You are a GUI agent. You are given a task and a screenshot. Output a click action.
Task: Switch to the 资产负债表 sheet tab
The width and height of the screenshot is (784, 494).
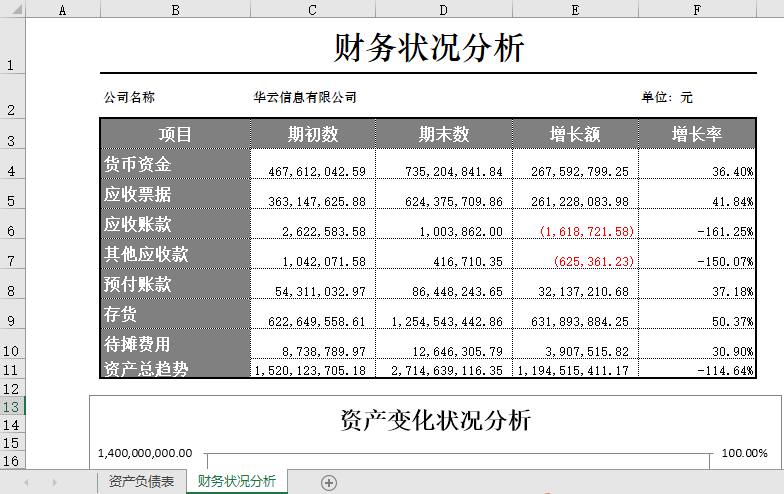click(141, 482)
